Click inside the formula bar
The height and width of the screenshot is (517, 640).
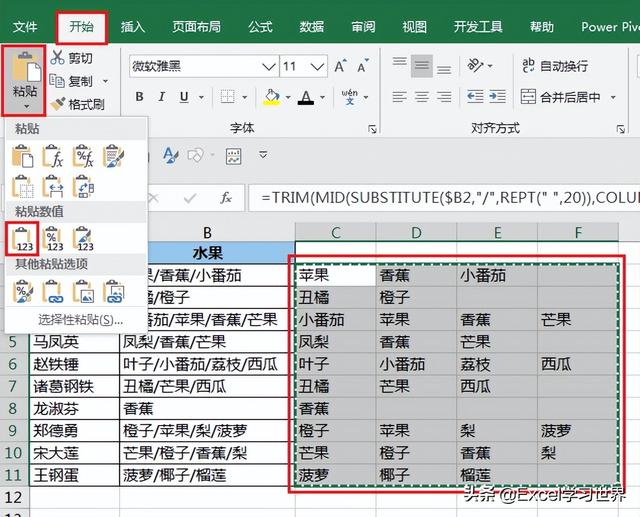point(444,198)
